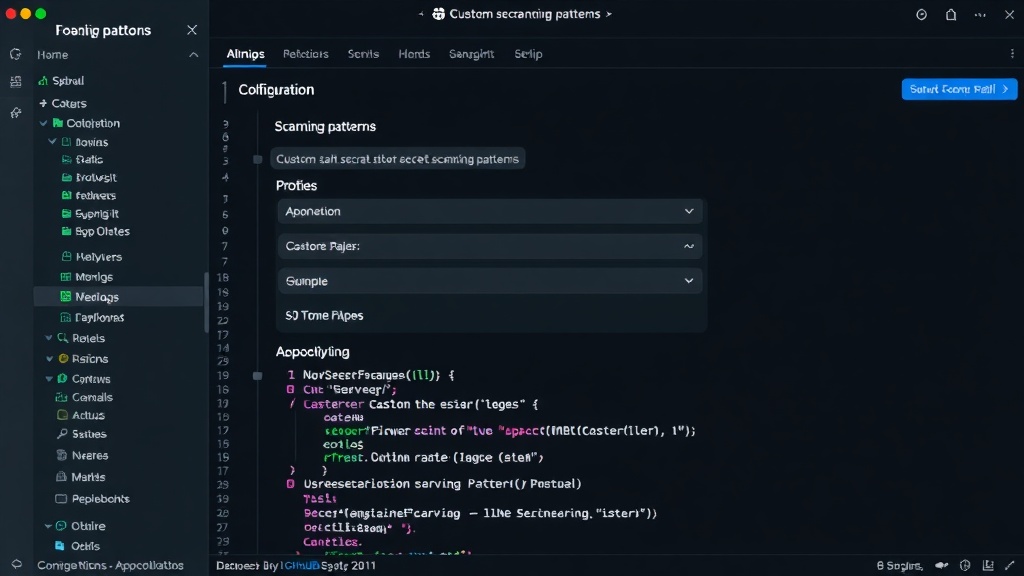Screen dimensions: 1024x576
Task: Open Sytrall in the sidebar
Action: click(68, 81)
